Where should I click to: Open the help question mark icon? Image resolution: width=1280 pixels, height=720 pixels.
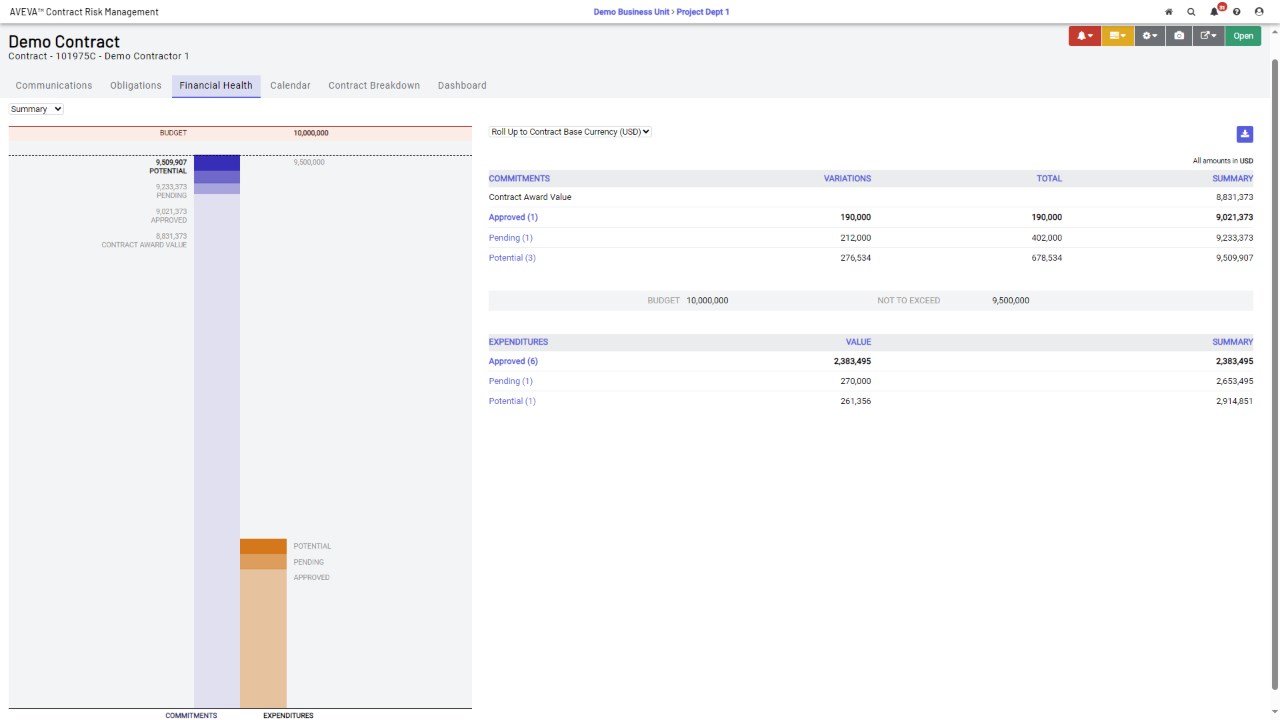(1237, 12)
